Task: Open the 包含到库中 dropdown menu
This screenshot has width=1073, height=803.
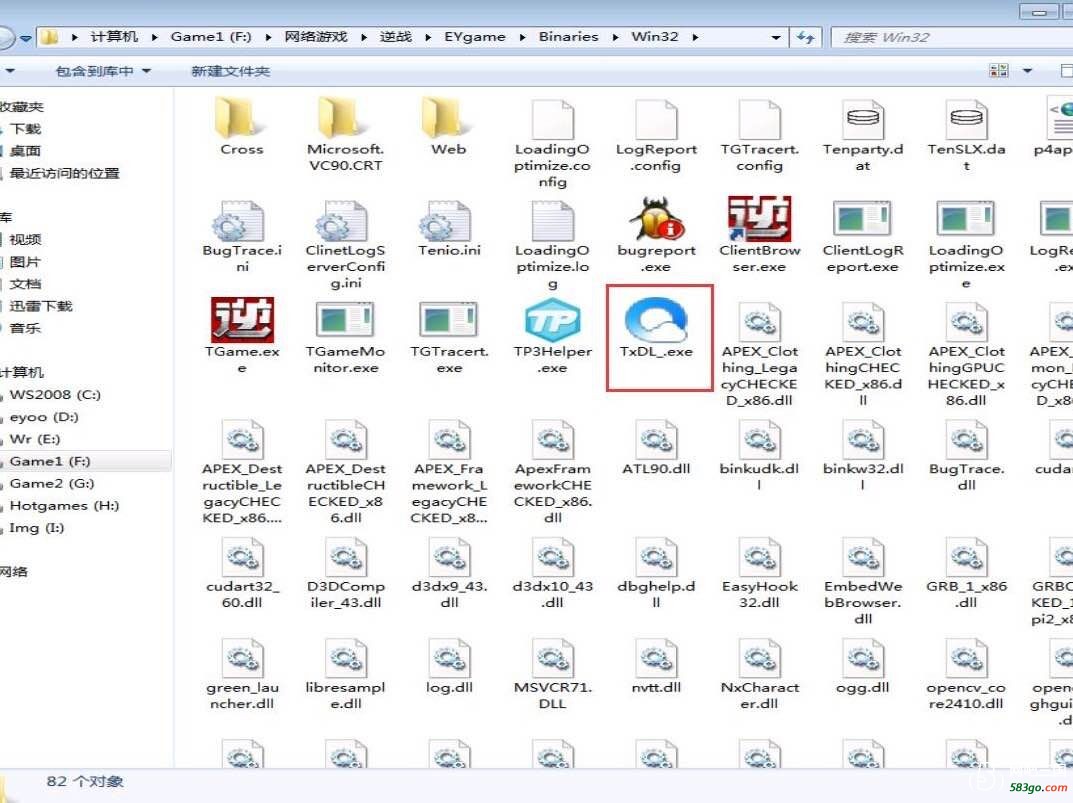Action: point(103,71)
